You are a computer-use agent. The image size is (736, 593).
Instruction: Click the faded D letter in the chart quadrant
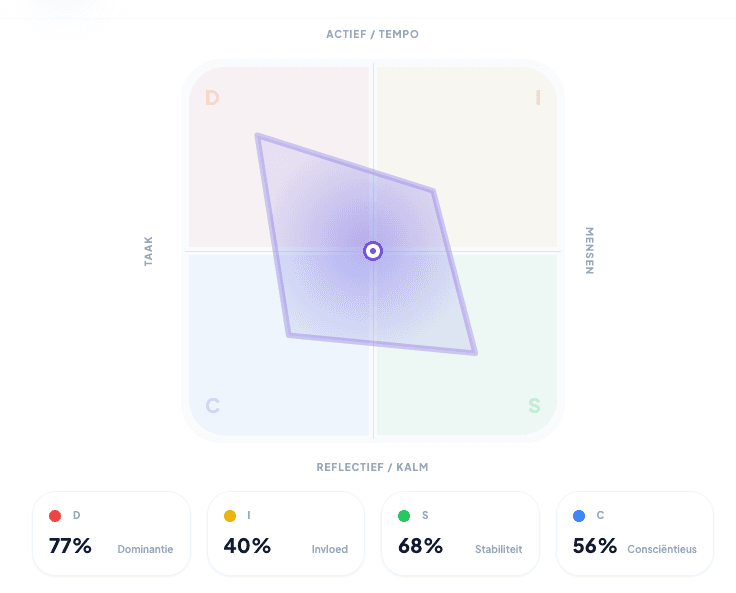point(211,98)
